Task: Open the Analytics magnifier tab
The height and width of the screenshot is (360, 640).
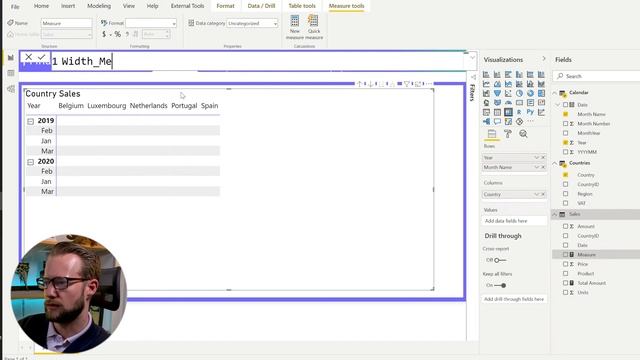Action: click(x=523, y=134)
